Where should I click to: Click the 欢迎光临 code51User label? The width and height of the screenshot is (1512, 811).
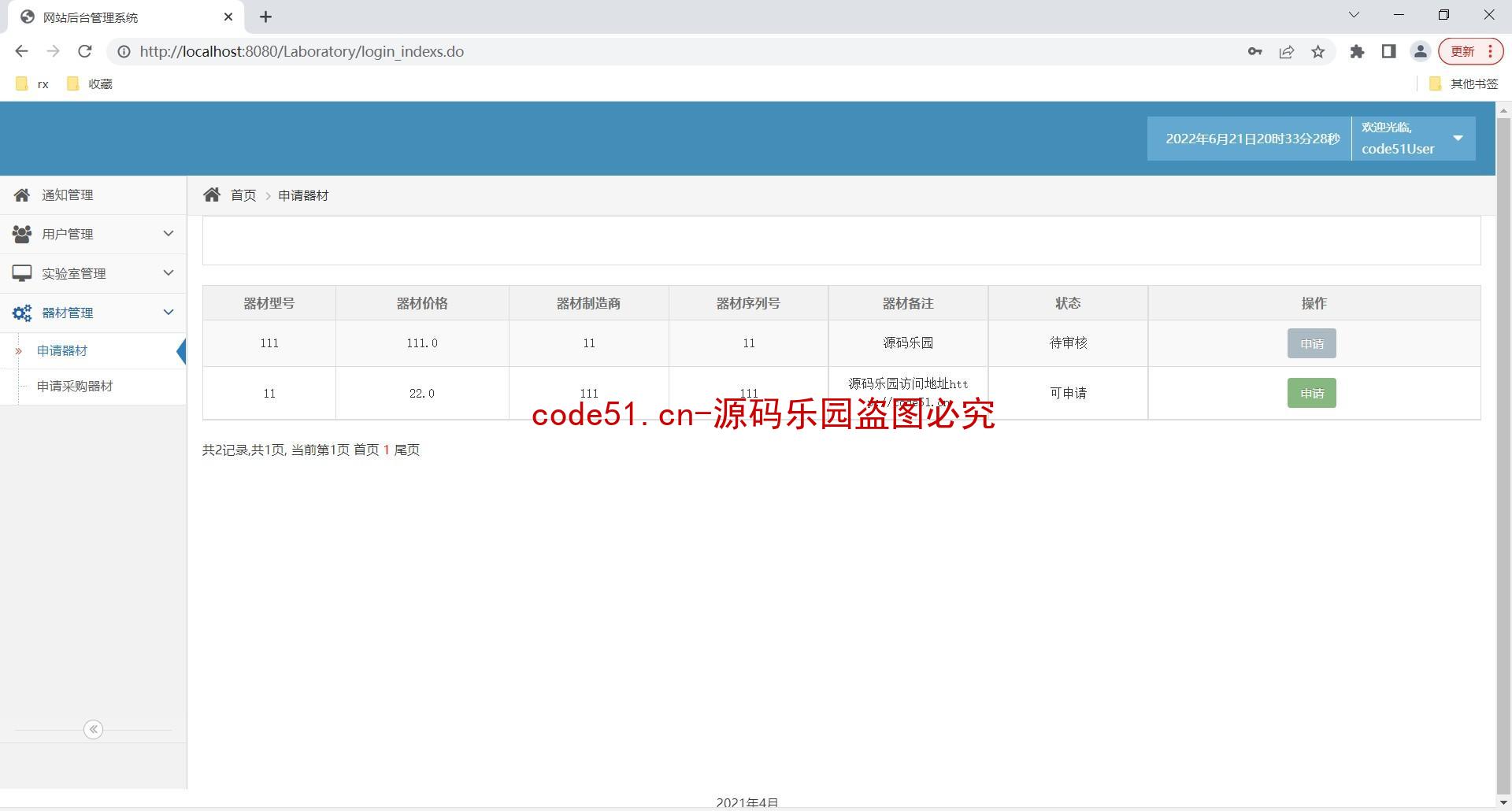pyautogui.click(x=1398, y=138)
